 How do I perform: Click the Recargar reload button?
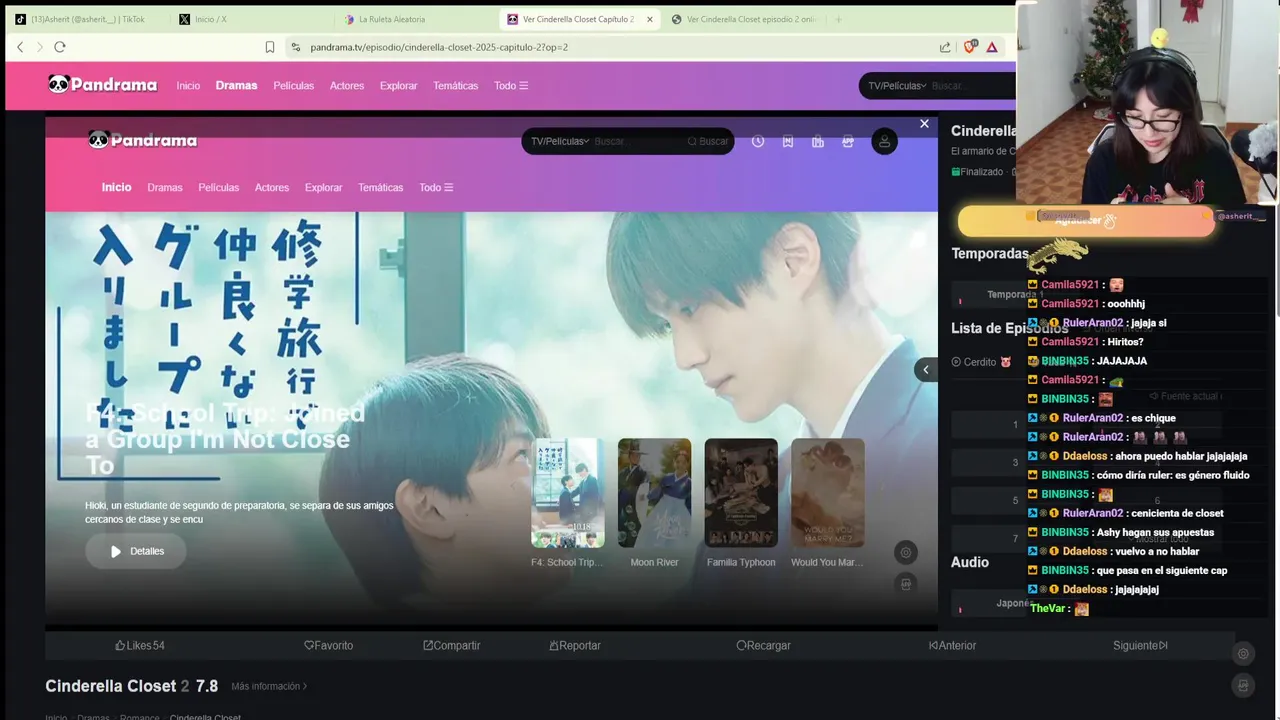click(764, 645)
